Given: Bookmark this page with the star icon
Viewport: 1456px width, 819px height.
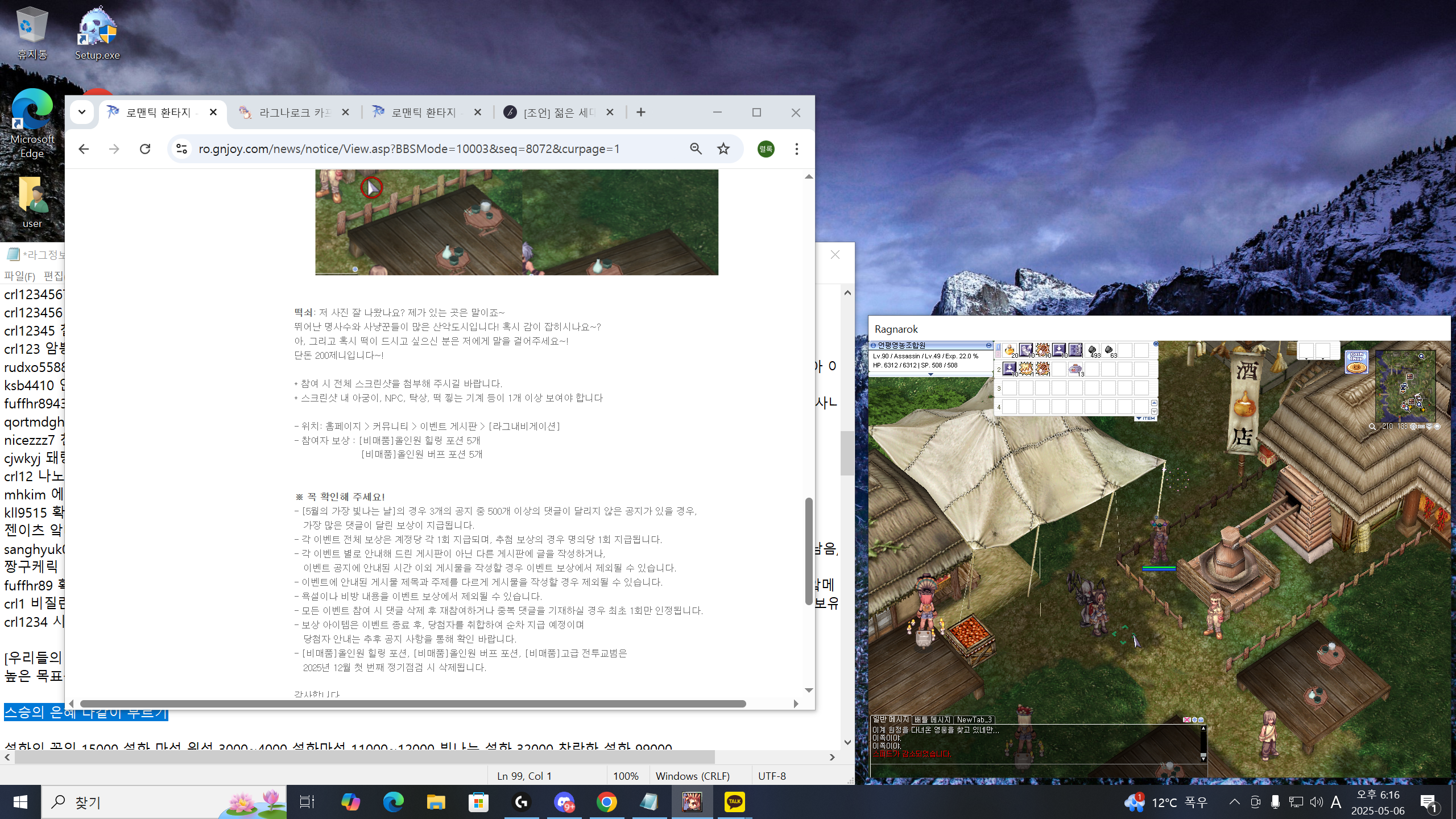Looking at the screenshot, I should tap(723, 148).
